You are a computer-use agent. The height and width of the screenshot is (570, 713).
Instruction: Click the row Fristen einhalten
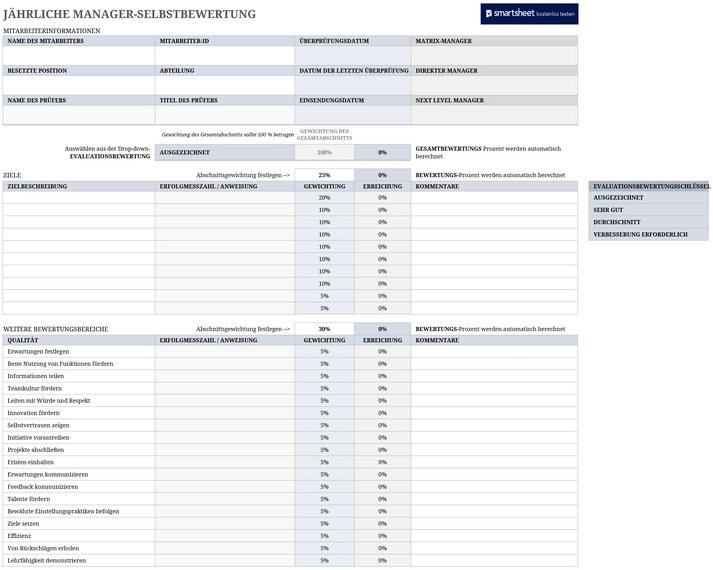tap(290, 462)
